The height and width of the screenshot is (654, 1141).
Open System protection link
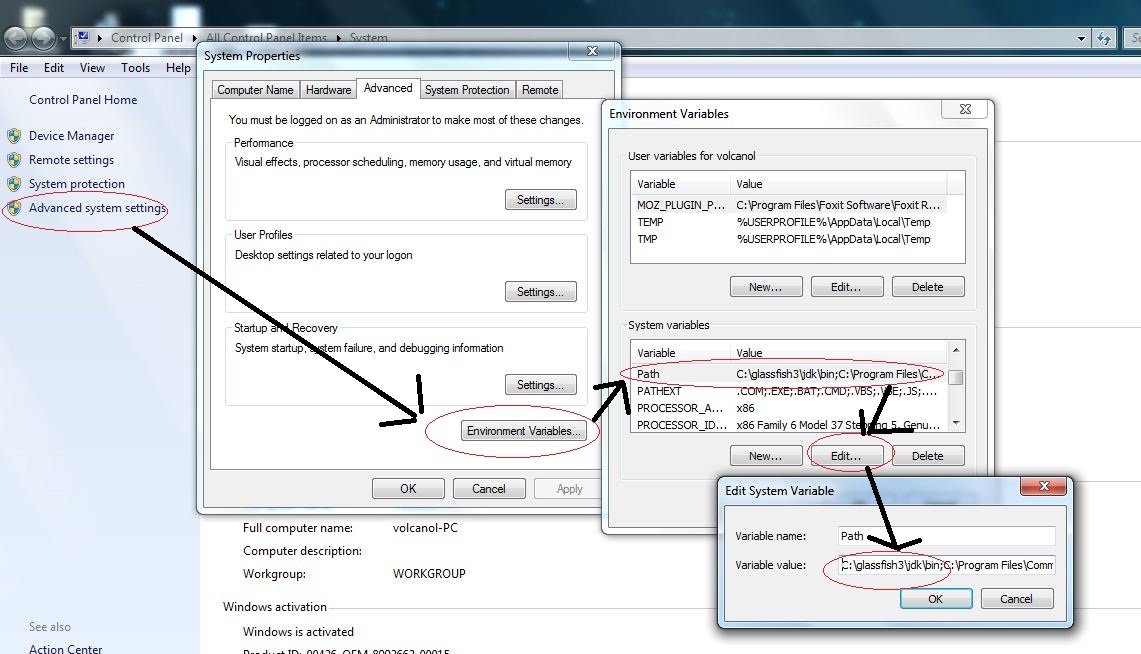pyautogui.click(x=76, y=184)
